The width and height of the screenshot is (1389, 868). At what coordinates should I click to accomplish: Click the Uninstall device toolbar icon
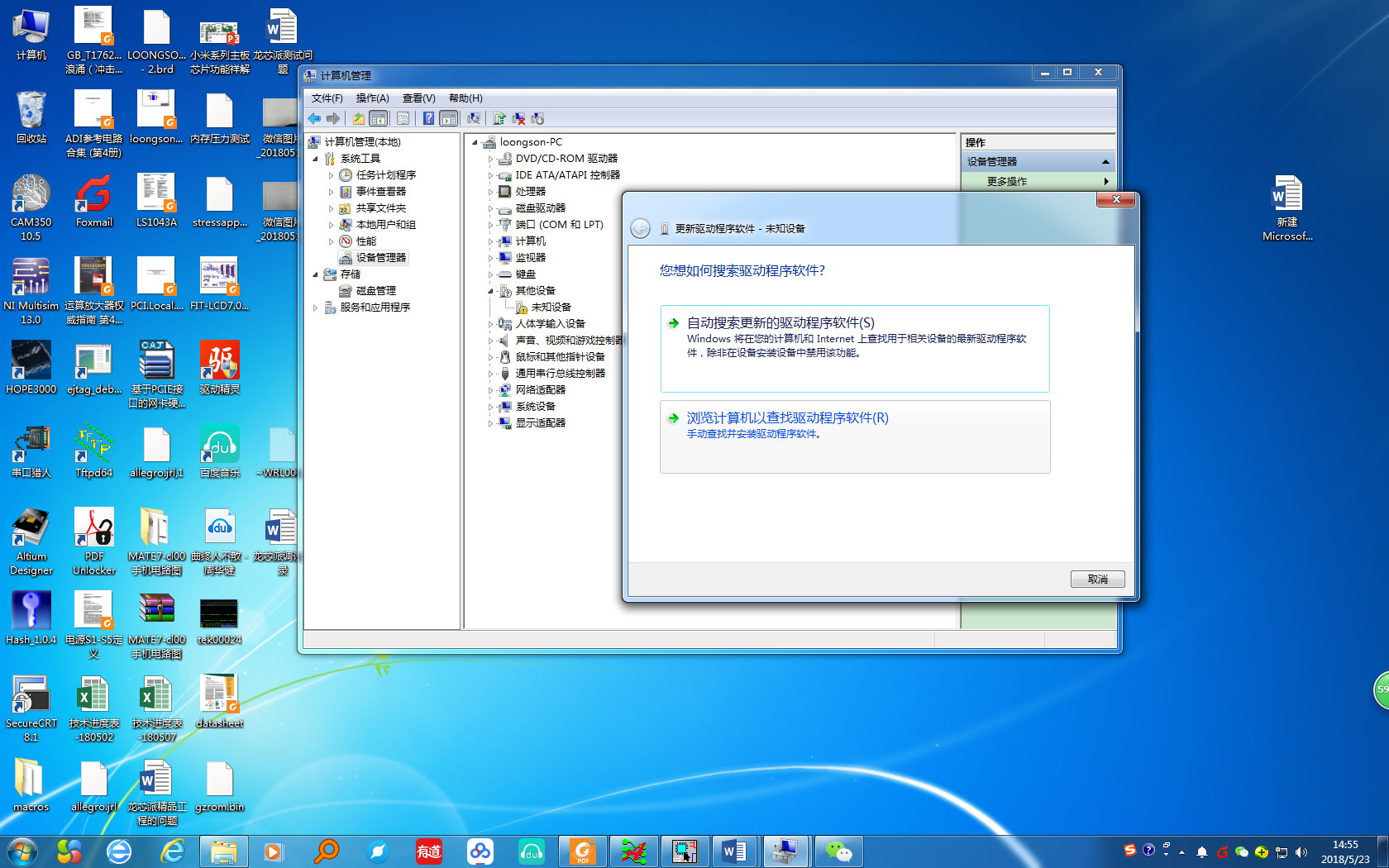518,118
